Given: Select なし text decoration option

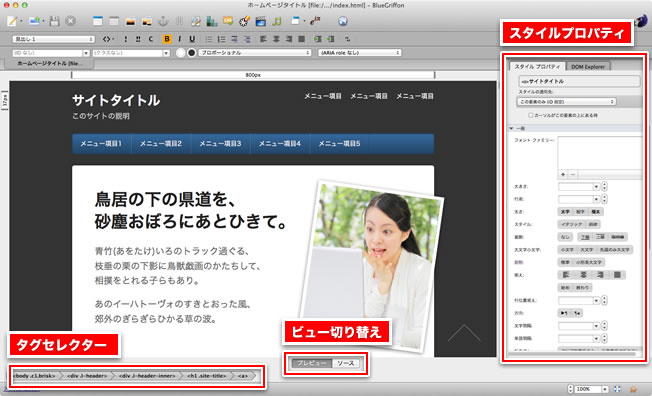Looking at the screenshot, I should 565,237.
